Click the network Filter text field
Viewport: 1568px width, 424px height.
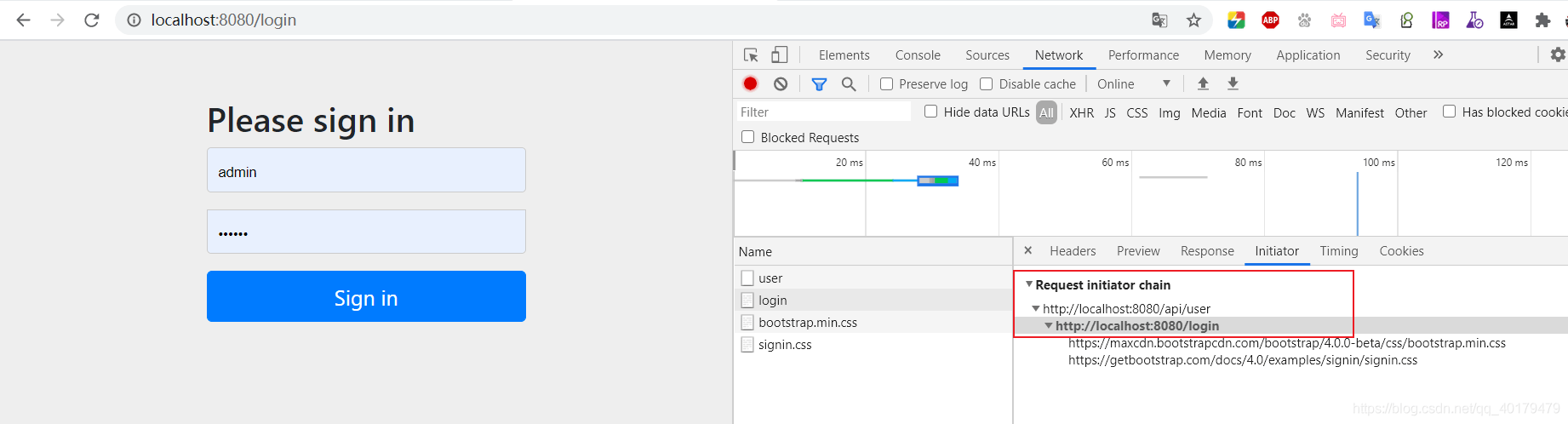coord(822,112)
